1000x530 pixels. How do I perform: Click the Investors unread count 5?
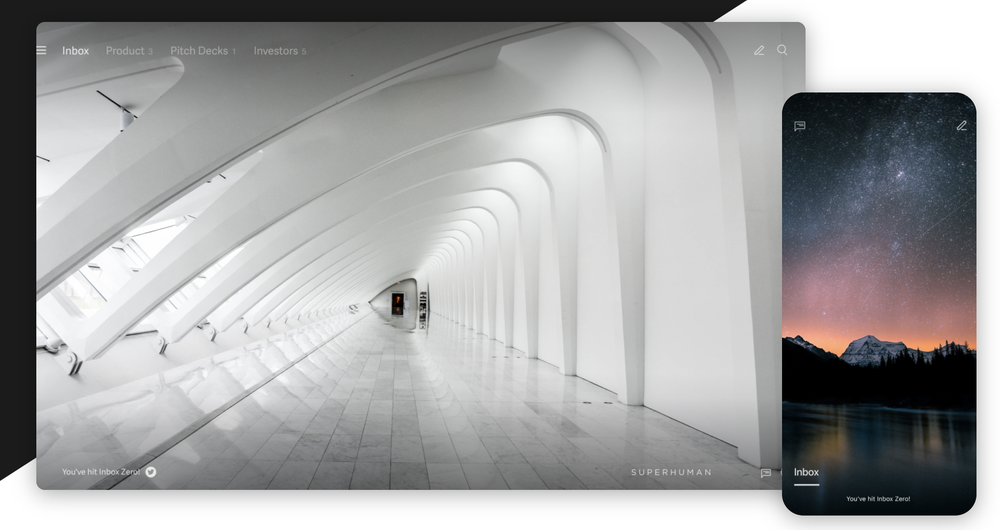point(304,52)
